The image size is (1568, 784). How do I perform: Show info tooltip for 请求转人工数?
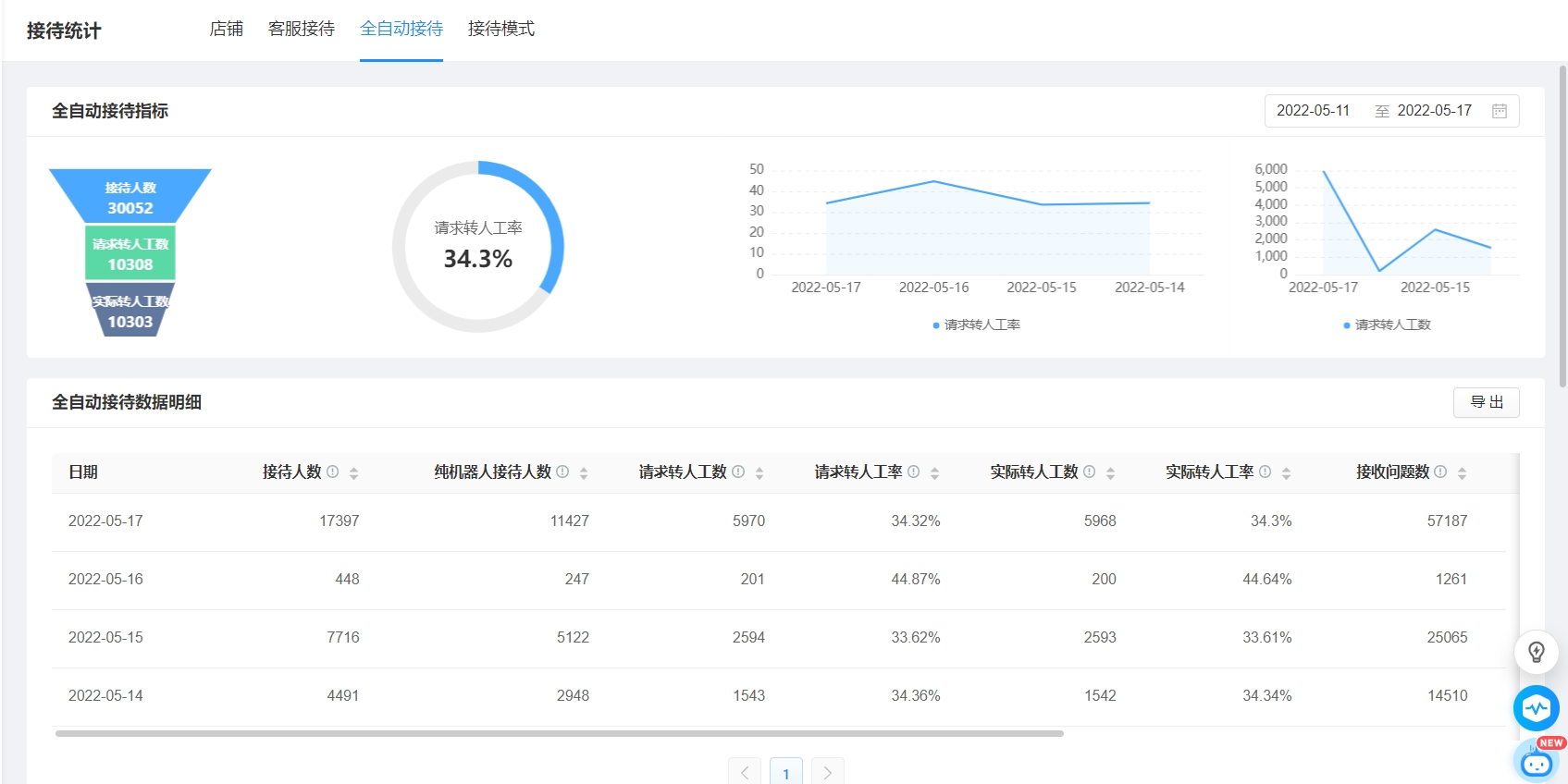pos(738,472)
